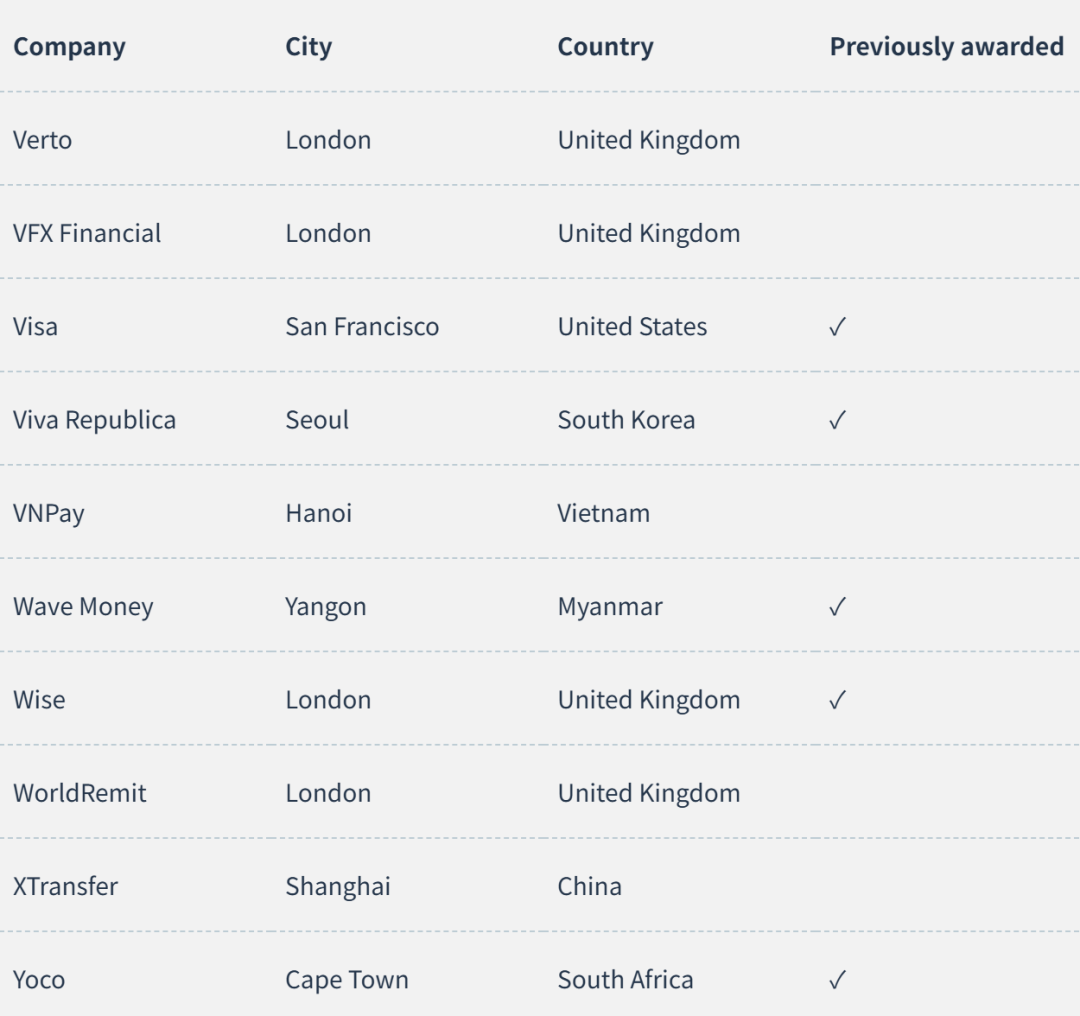Viewport: 1080px width, 1016px height.
Task: Click the Previously awarded column header
Action: (946, 47)
